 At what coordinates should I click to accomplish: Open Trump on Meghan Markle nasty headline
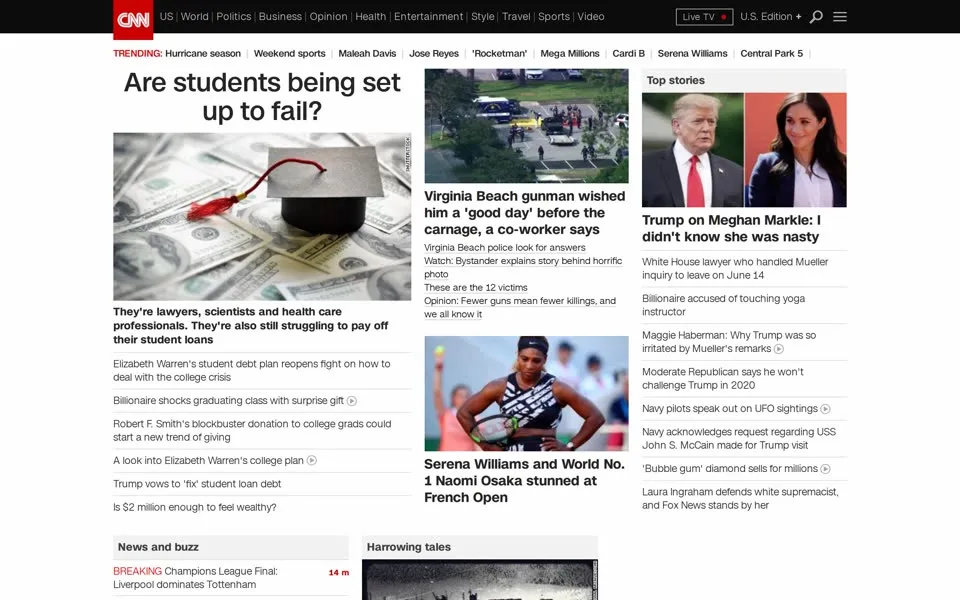[x=732, y=228]
